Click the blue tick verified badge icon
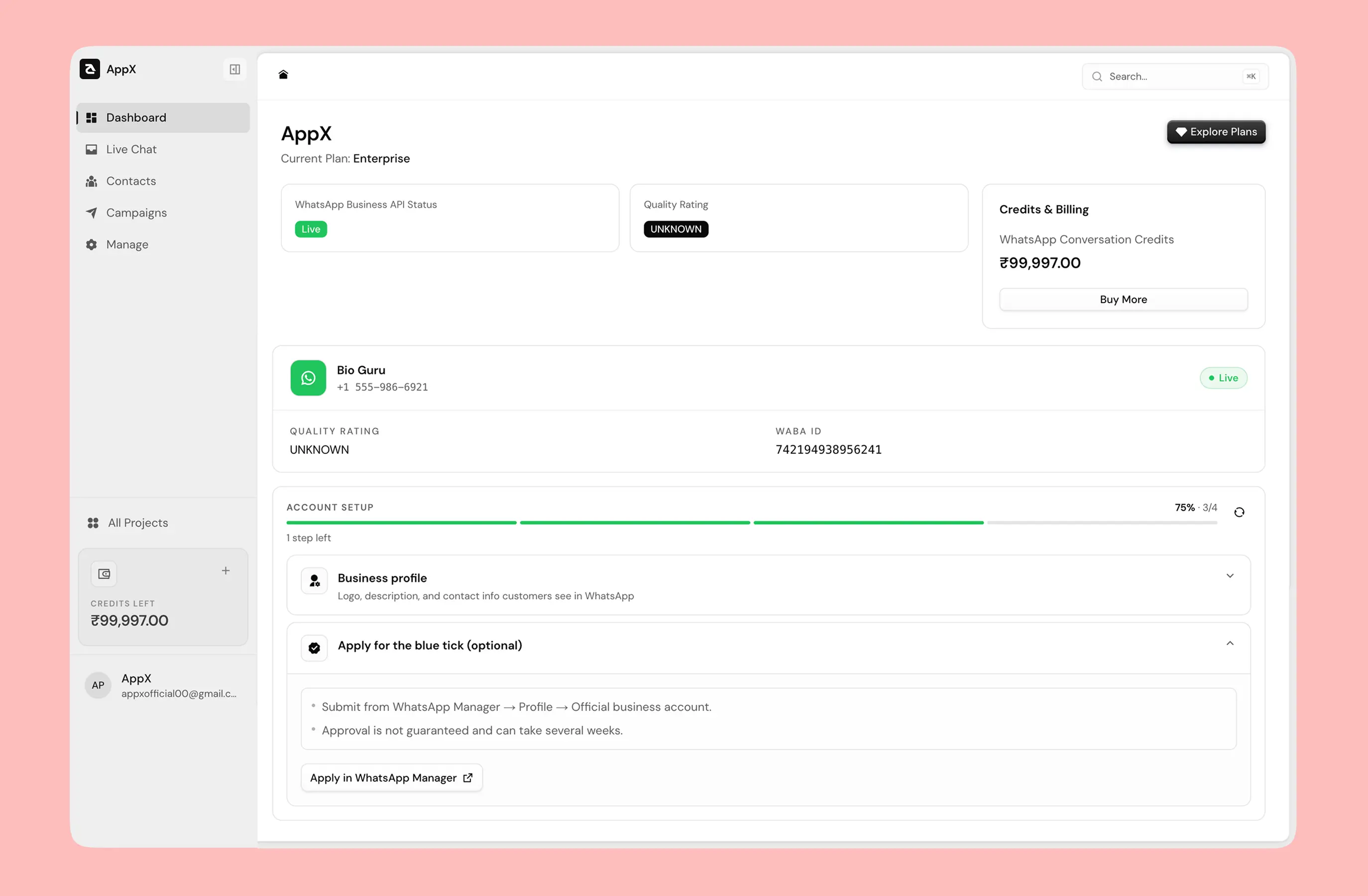 pyautogui.click(x=315, y=648)
